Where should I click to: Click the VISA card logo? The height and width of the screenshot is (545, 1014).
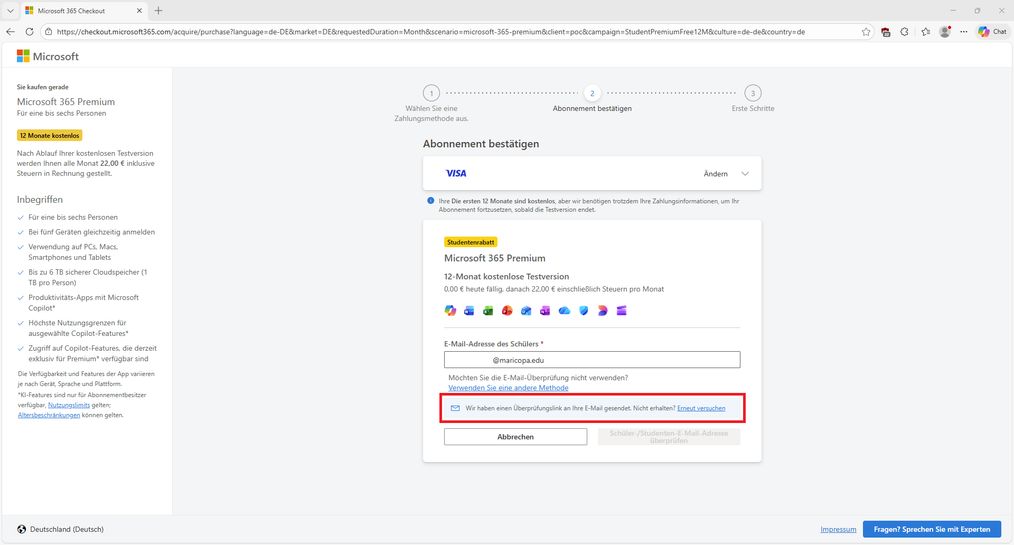(x=456, y=173)
